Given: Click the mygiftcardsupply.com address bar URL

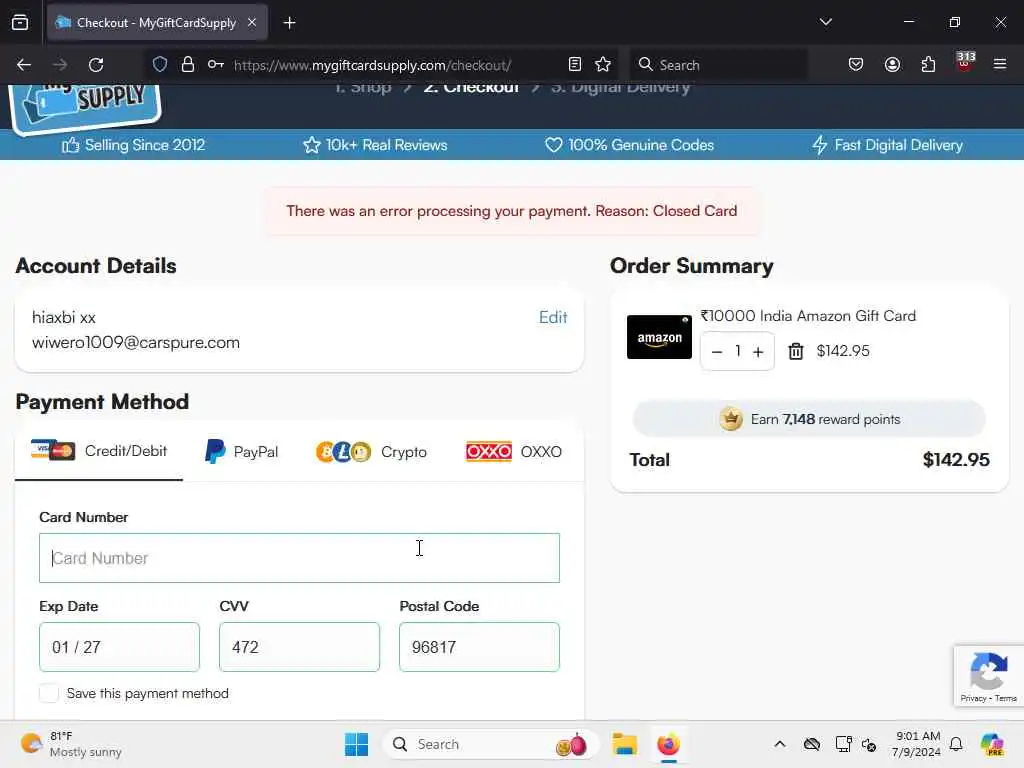Looking at the screenshot, I should [x=372, y=65].
